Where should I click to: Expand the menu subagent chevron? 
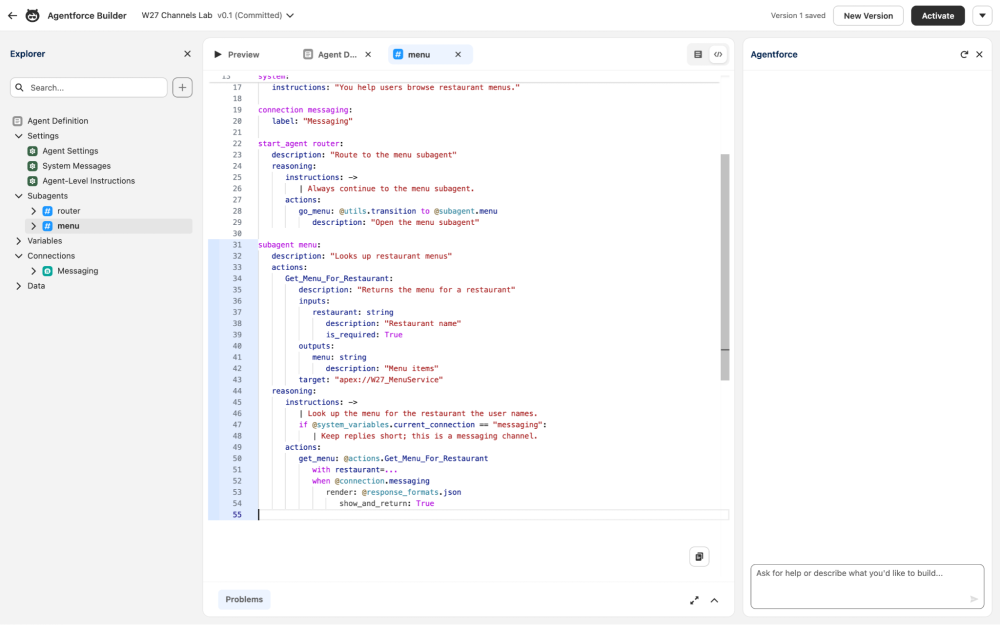tap(34, 226)
